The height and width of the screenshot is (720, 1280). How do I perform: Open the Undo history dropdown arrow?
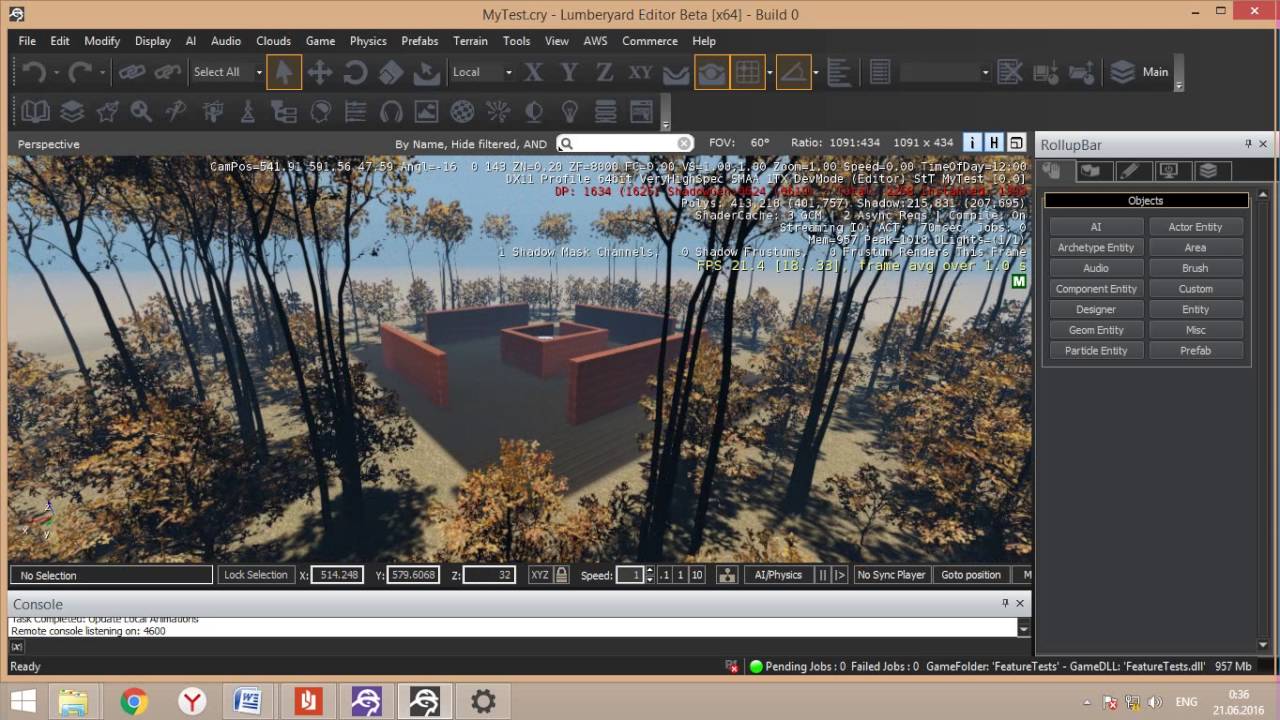coord(56,72)
